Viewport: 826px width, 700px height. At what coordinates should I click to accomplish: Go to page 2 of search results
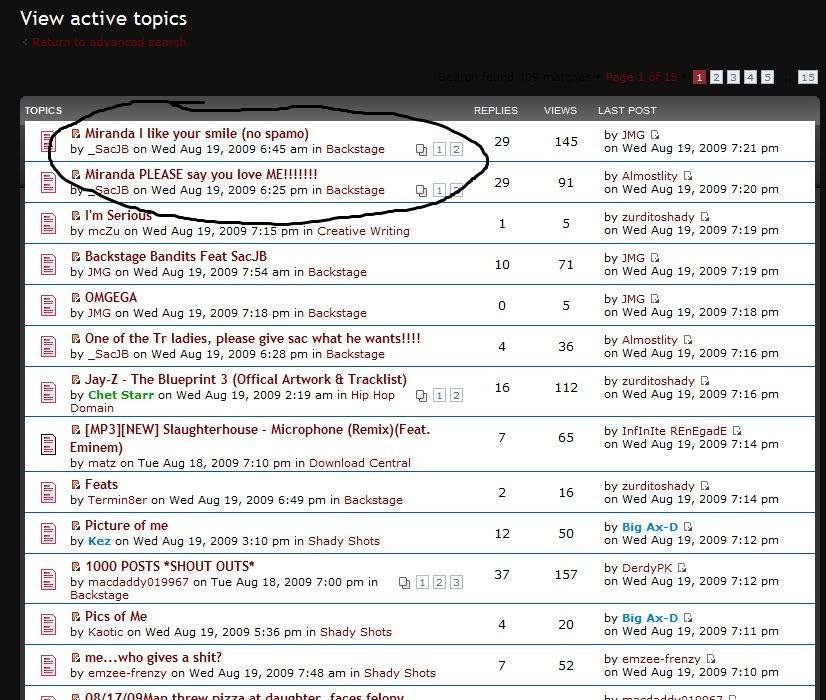click(x=717, y=77)
